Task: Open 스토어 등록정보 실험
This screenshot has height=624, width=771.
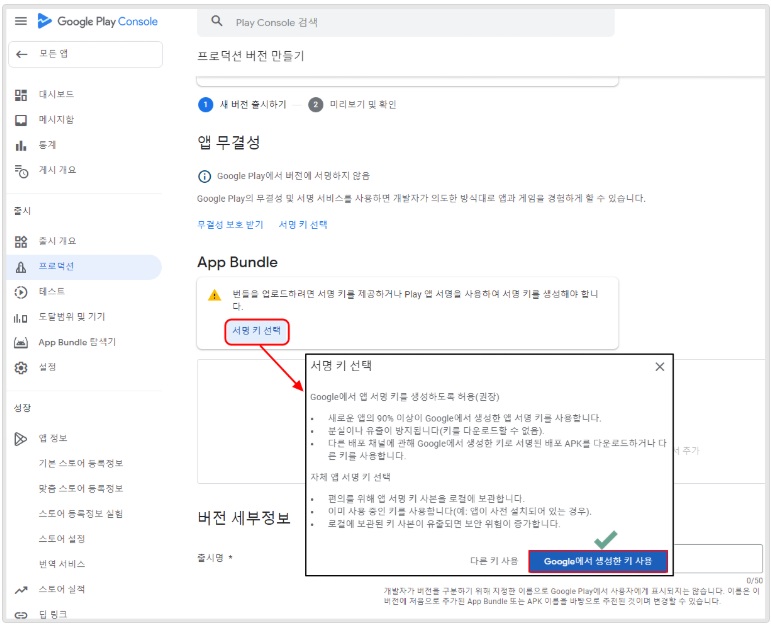Action: coord(81,514)
